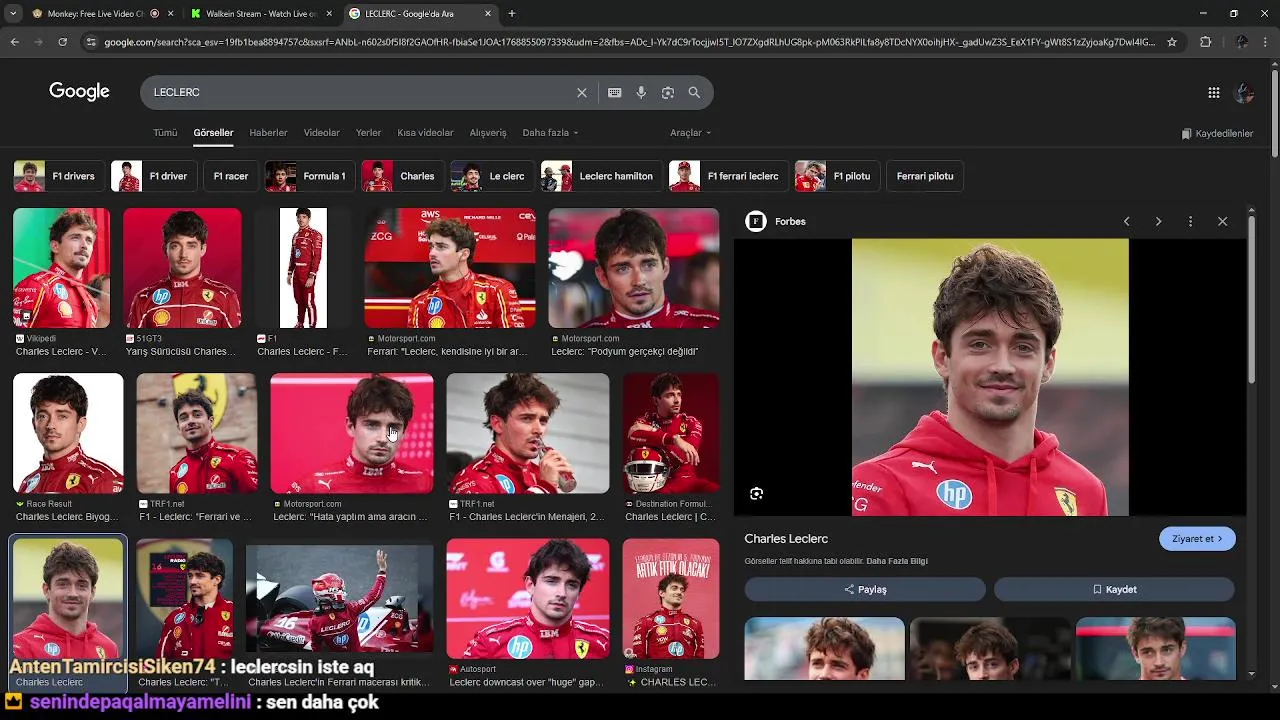Close the Monkey Free Live Video tab
The height and width of the screenshot is (720, 1280).
(x=170, y=14)
